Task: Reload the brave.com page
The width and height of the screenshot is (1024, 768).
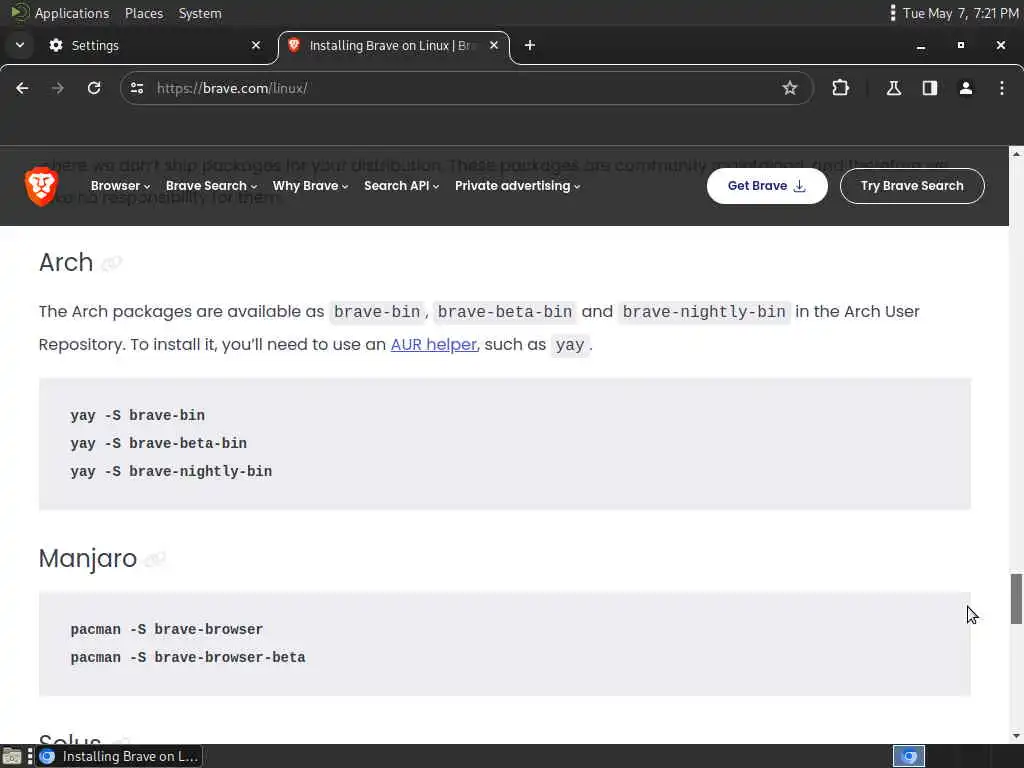Action: point(94,88)
